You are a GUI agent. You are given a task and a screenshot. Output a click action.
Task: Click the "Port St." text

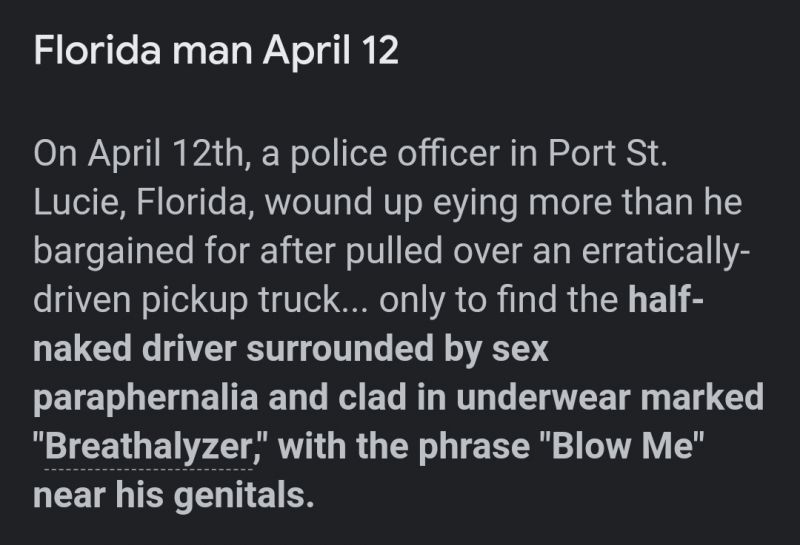click(608, 153)
